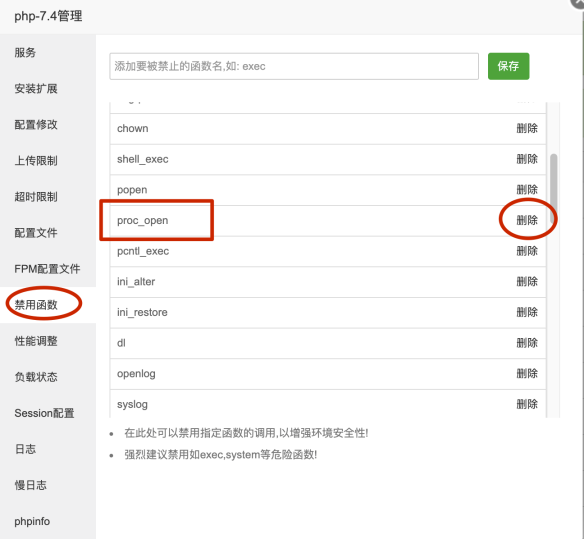The image size is (584, 539).
Task: Click the proc_open function name
Action: pyautogui.click(x=143, y=221)
